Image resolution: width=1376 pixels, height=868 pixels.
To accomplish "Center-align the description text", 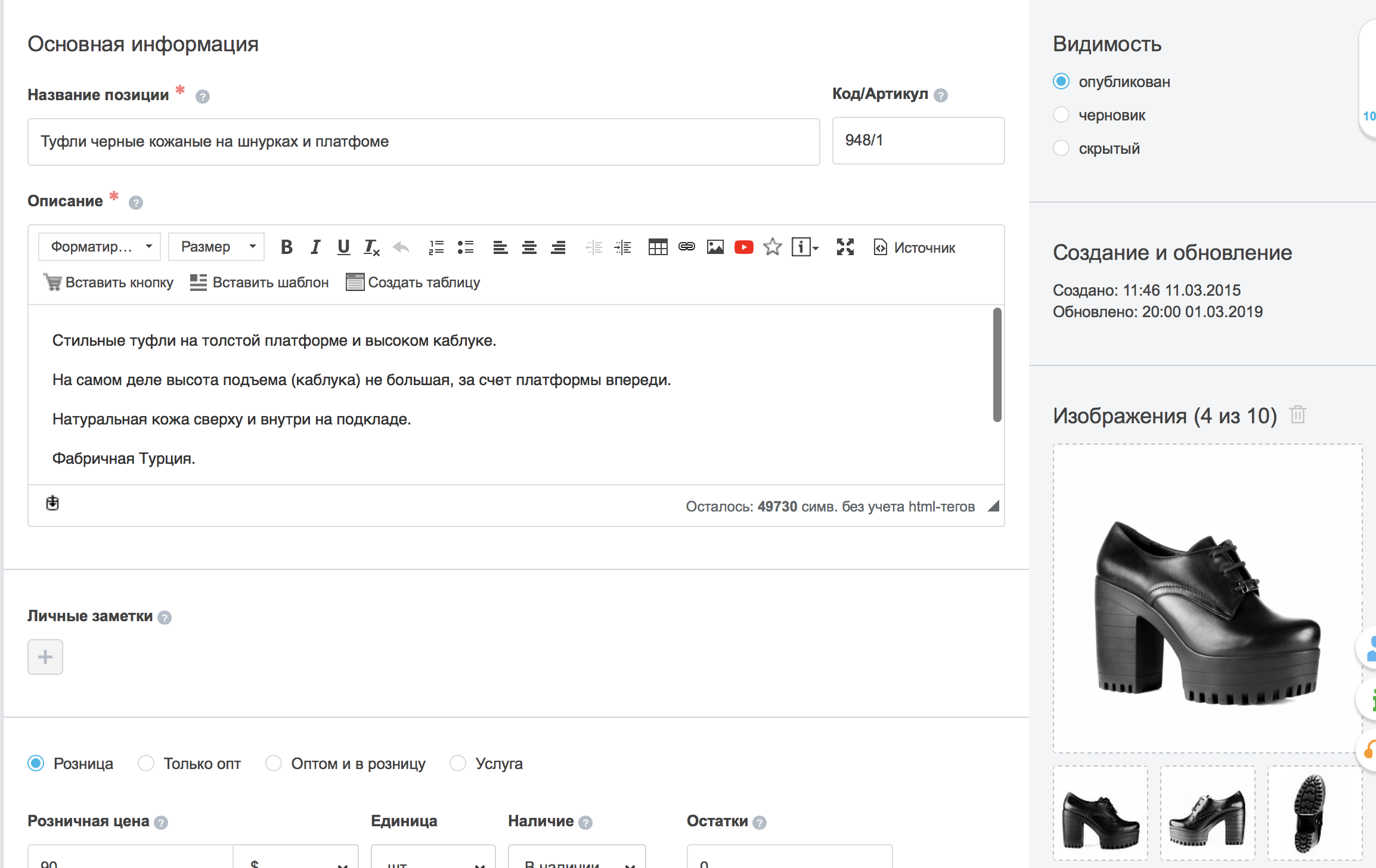I will pos(529,247).
